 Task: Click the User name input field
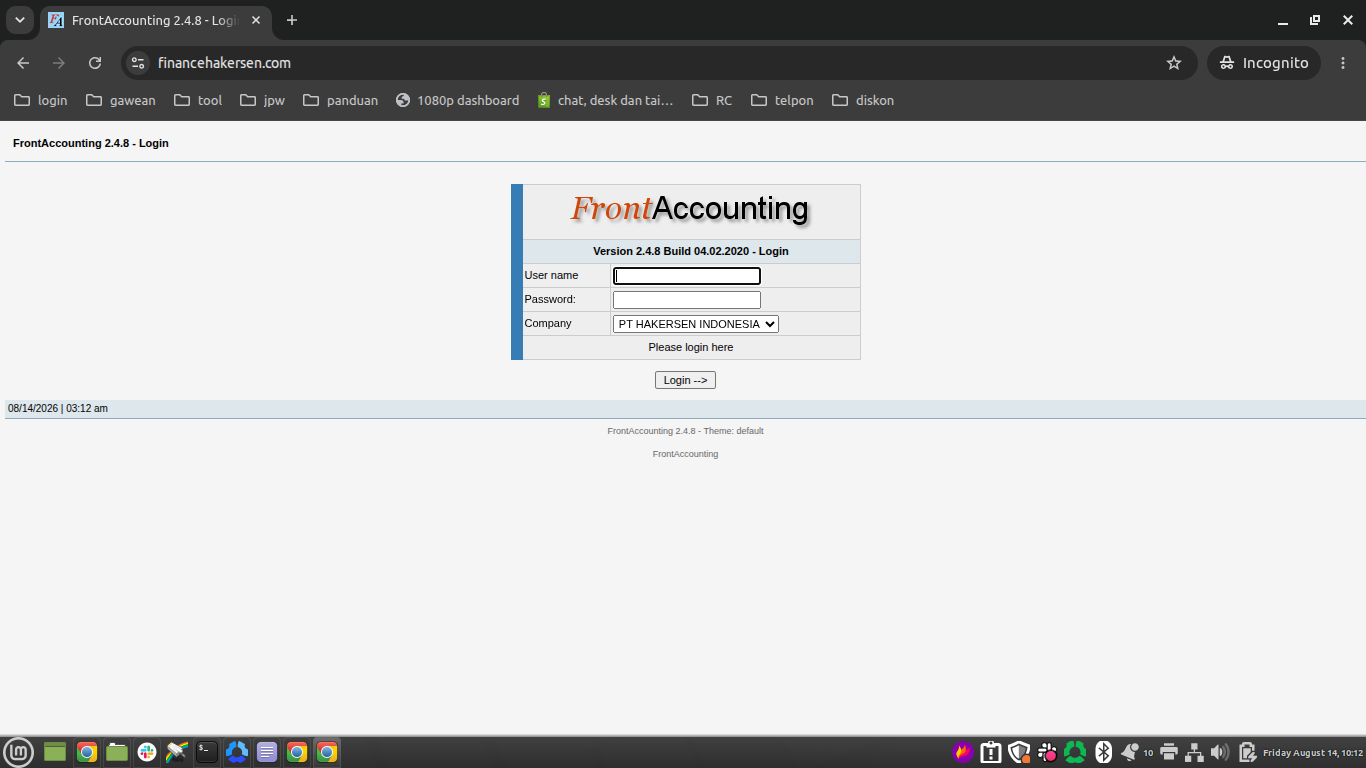coord(687,276)
